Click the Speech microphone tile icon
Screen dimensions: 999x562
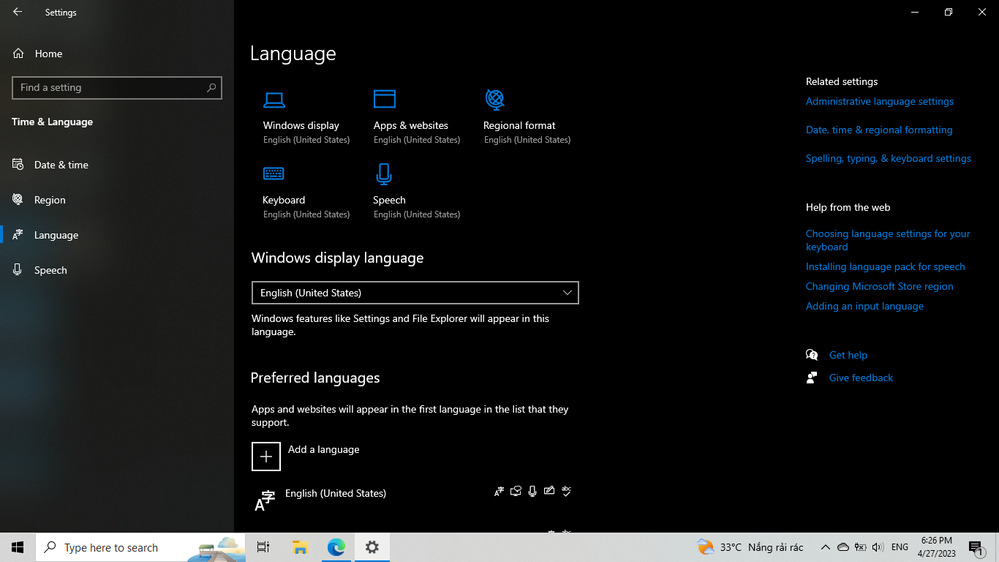coord(384,174)
